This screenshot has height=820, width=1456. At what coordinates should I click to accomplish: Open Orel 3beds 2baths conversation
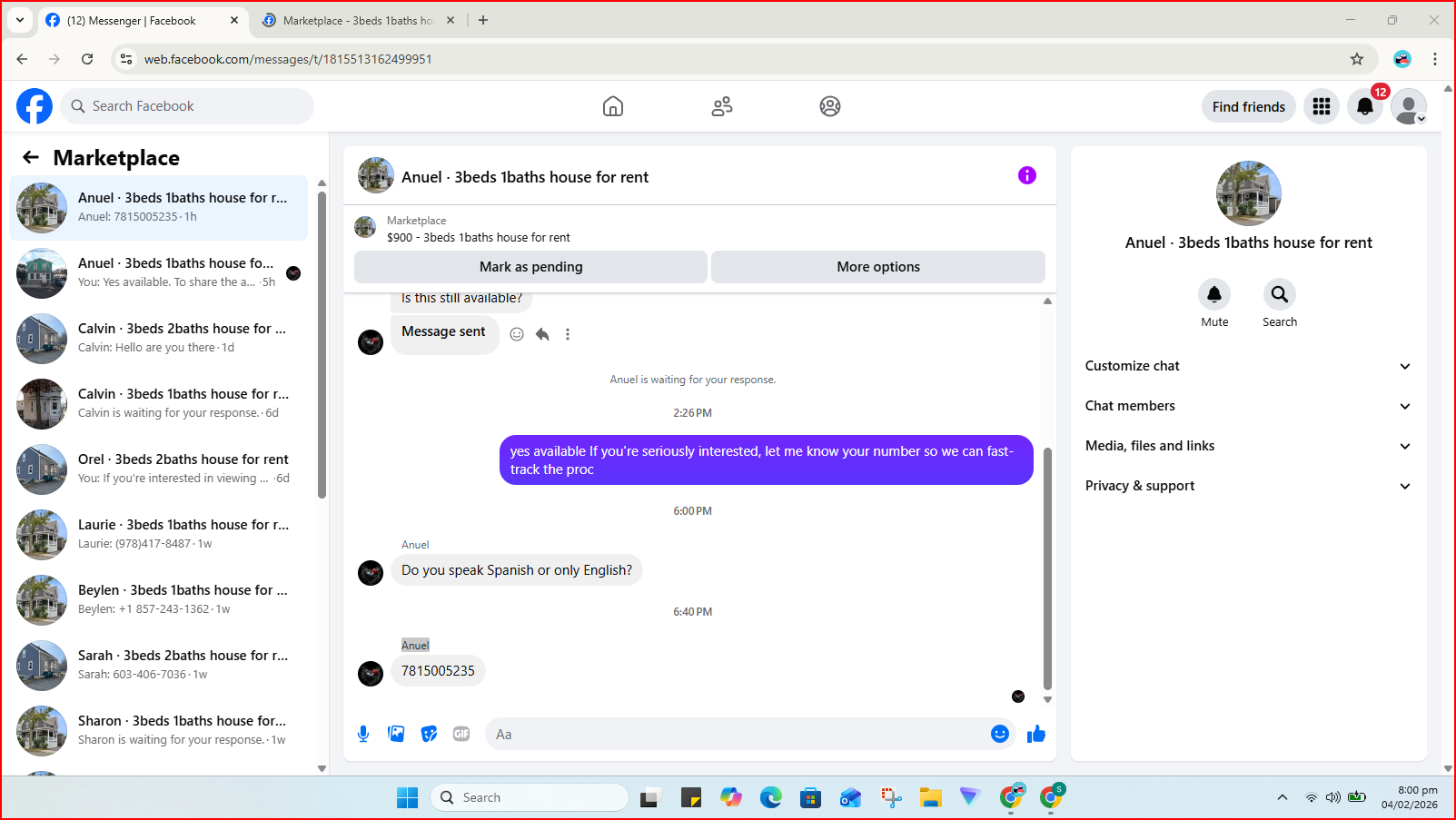pyautogui.click(x=159, y=469)
